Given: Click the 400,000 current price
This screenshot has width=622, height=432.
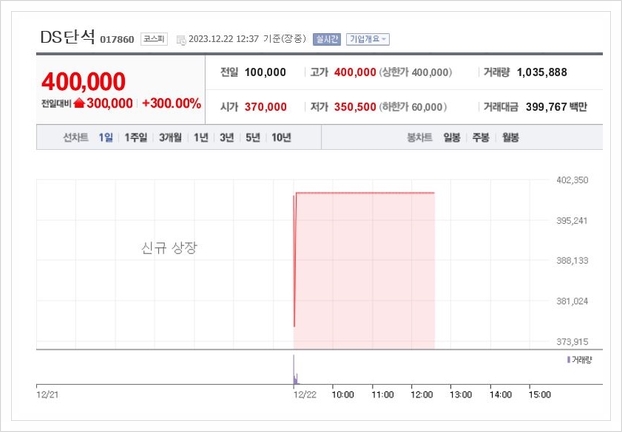Looking at the screenshot, I should (83, 80).
